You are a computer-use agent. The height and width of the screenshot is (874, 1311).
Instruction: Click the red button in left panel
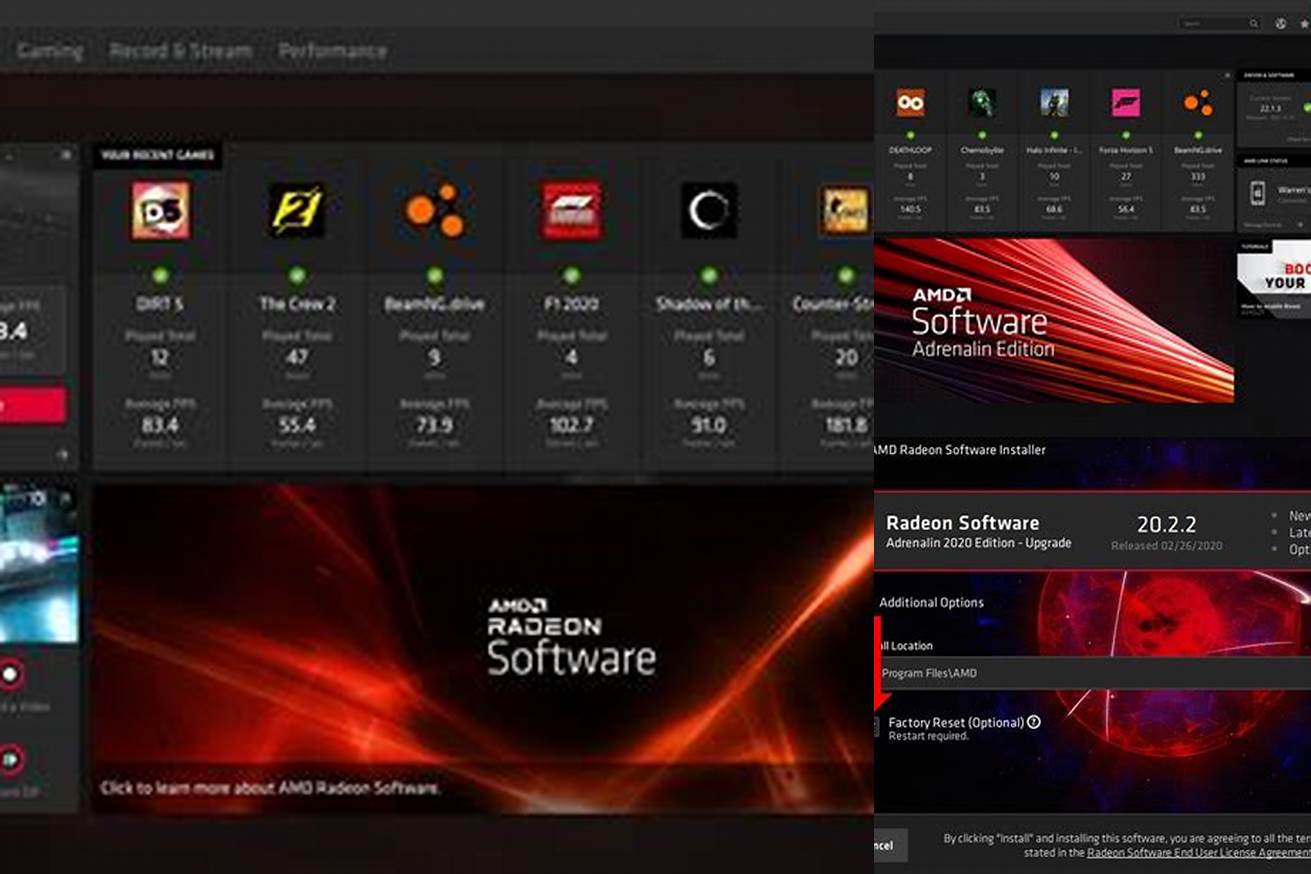(x=33, y=405)
